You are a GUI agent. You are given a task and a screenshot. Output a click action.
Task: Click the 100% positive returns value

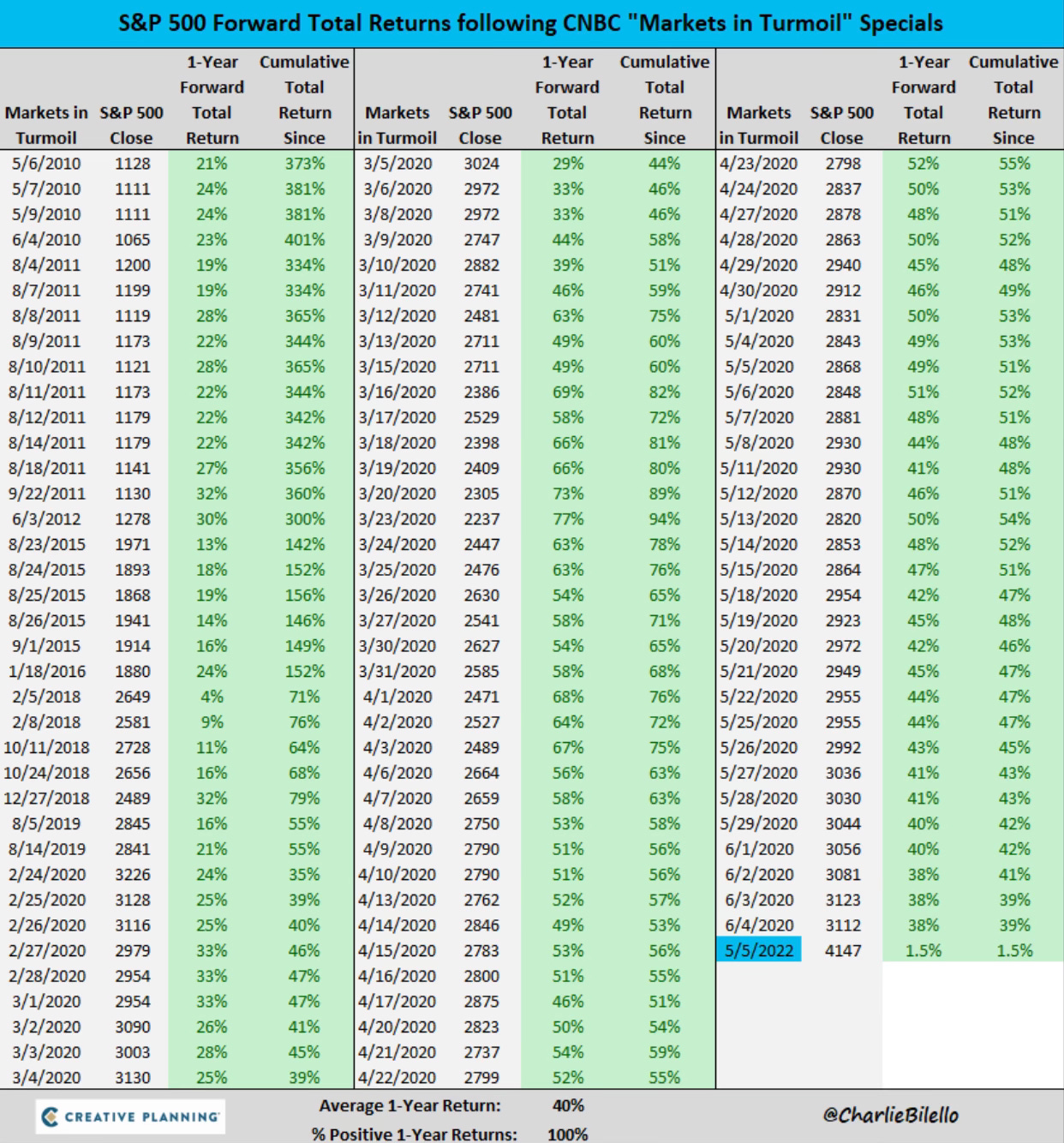[568, 1134]
